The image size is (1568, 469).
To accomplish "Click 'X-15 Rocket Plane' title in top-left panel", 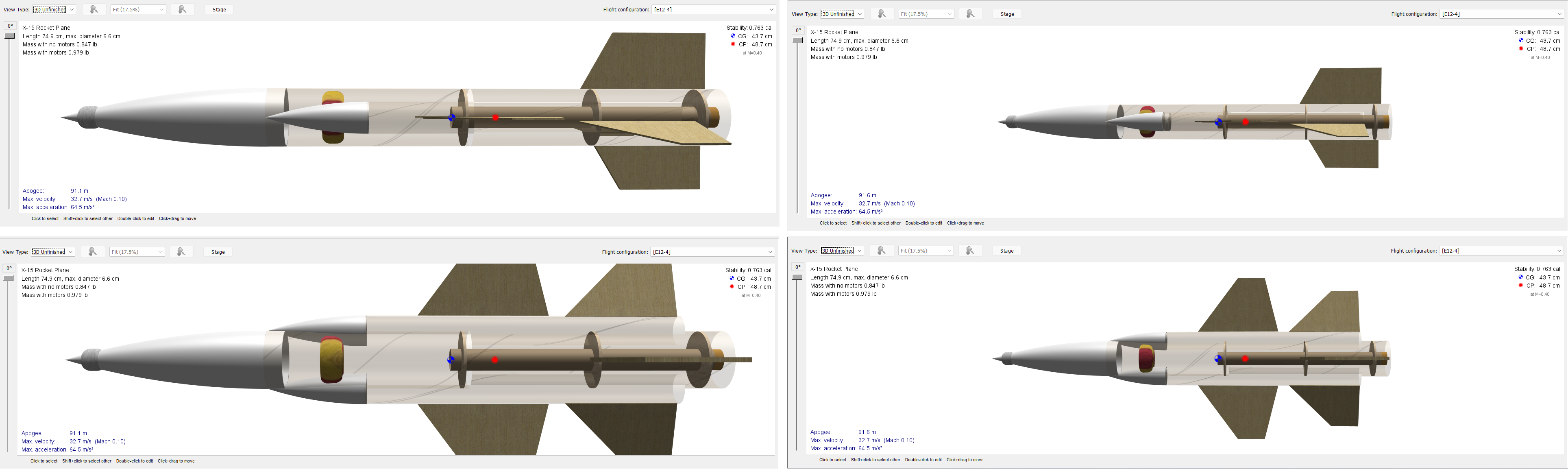I will (x=46, y=27).
